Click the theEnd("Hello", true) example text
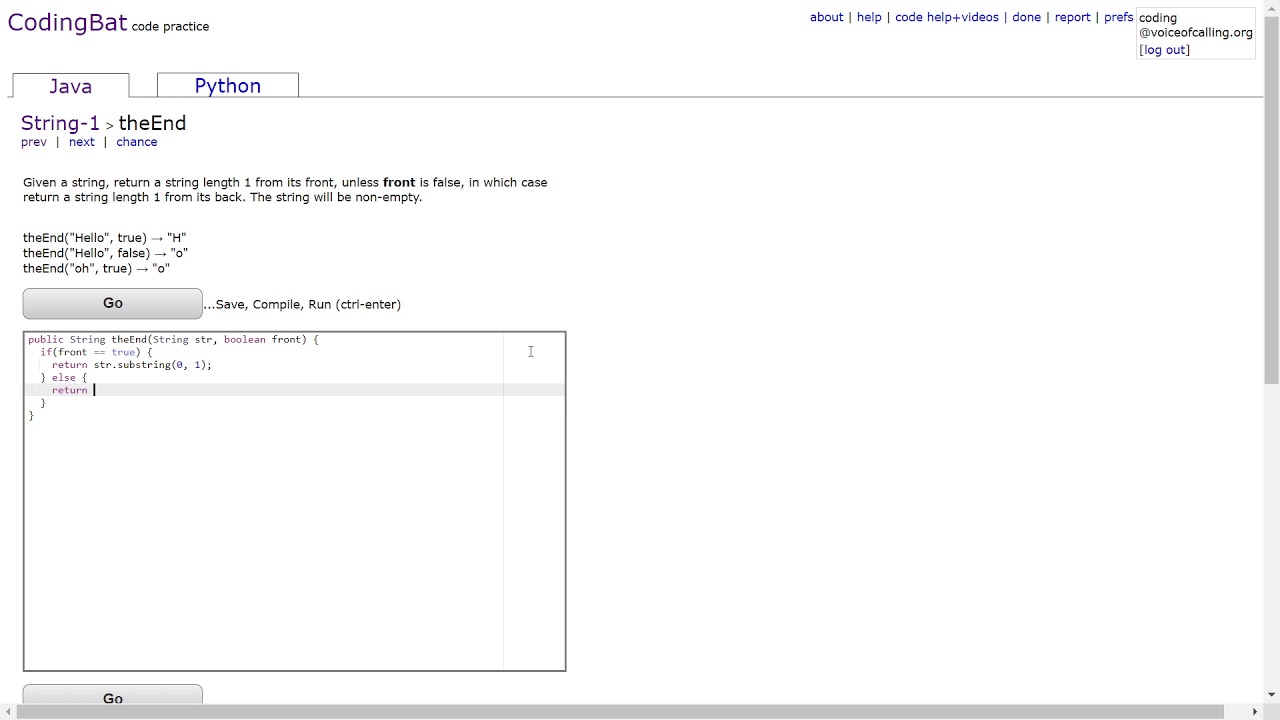The image size is (1280, 720). (x=105, y=238)
